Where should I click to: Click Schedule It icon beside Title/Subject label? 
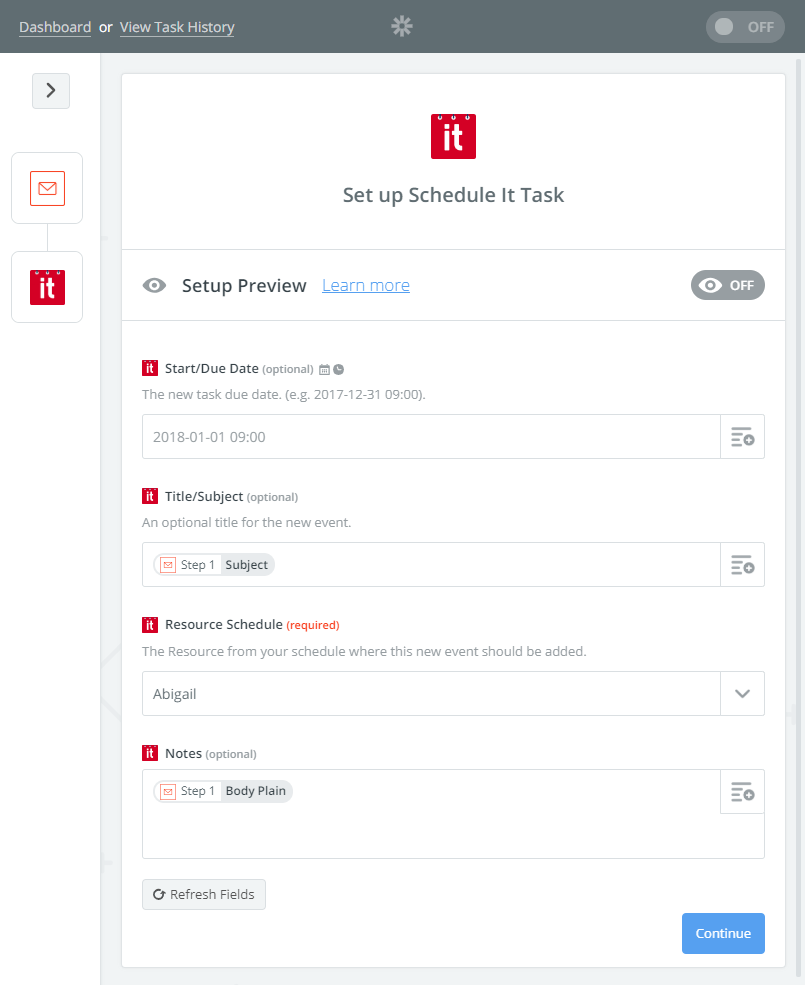[150, 496]
